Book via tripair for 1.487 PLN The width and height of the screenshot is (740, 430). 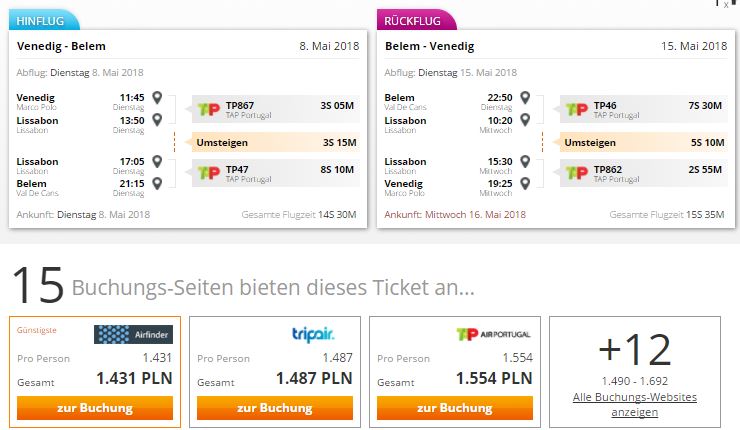click(x=275, y=408)
